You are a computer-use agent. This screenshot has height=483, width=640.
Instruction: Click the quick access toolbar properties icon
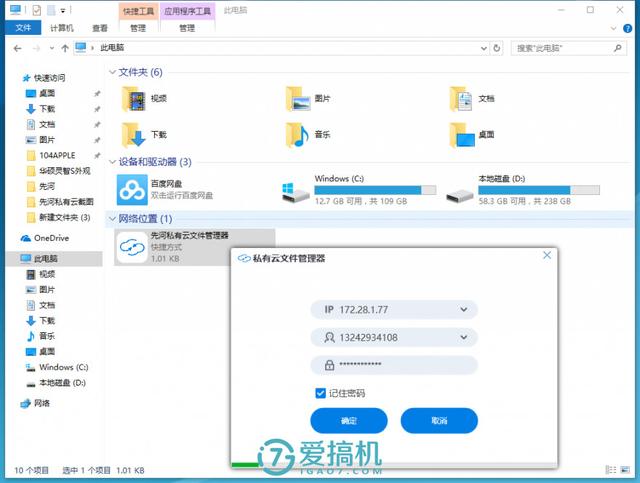pos(36,10)
